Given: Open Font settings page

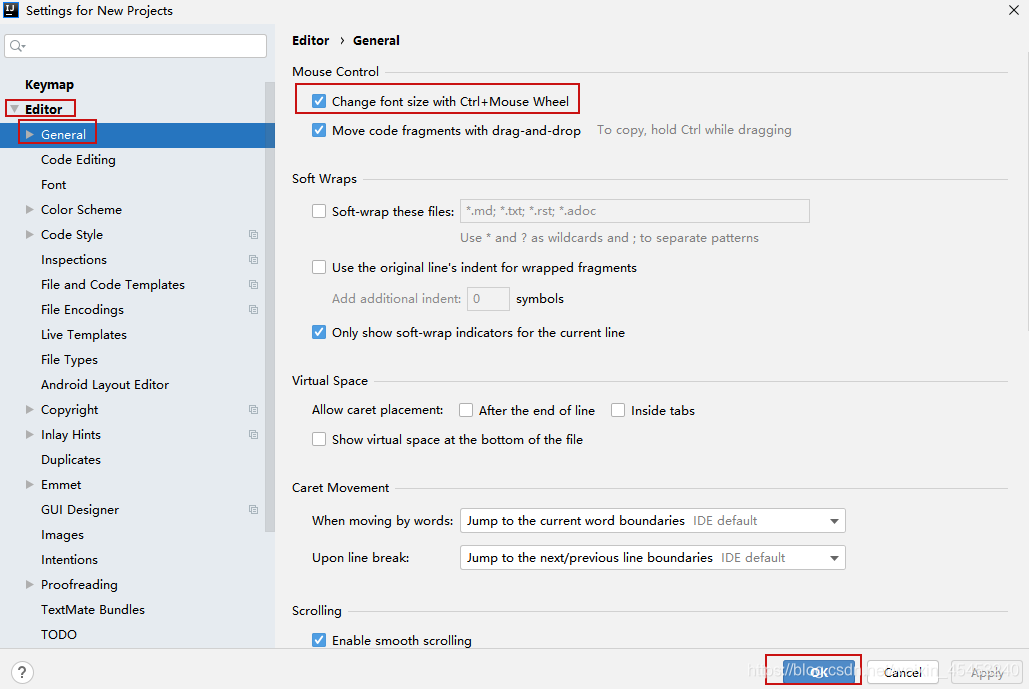Looking at the screenshot, I should tap(53, 184).
